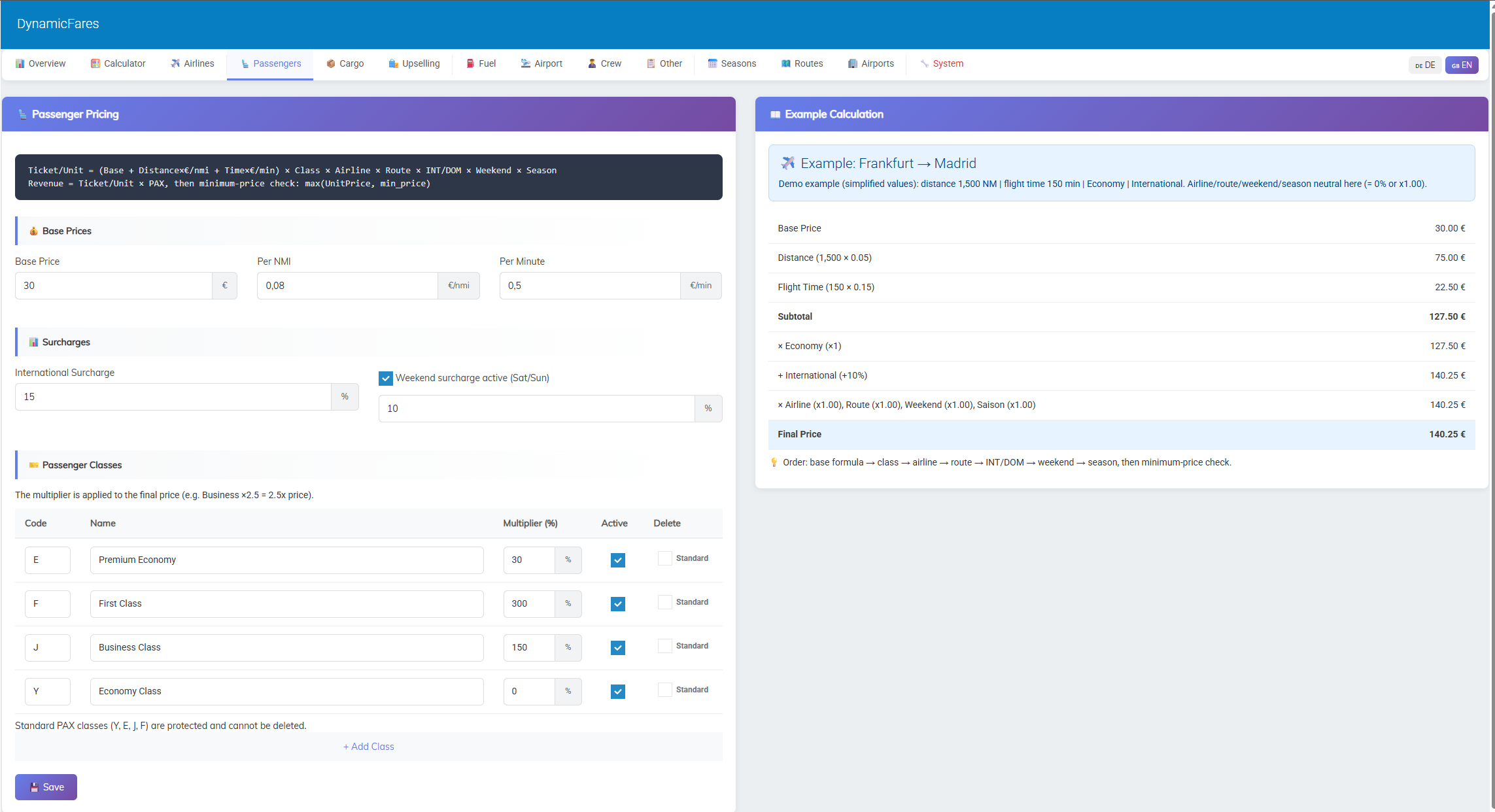Switch language to DE
The image size is (1495, 812).
coord(1424,65)
